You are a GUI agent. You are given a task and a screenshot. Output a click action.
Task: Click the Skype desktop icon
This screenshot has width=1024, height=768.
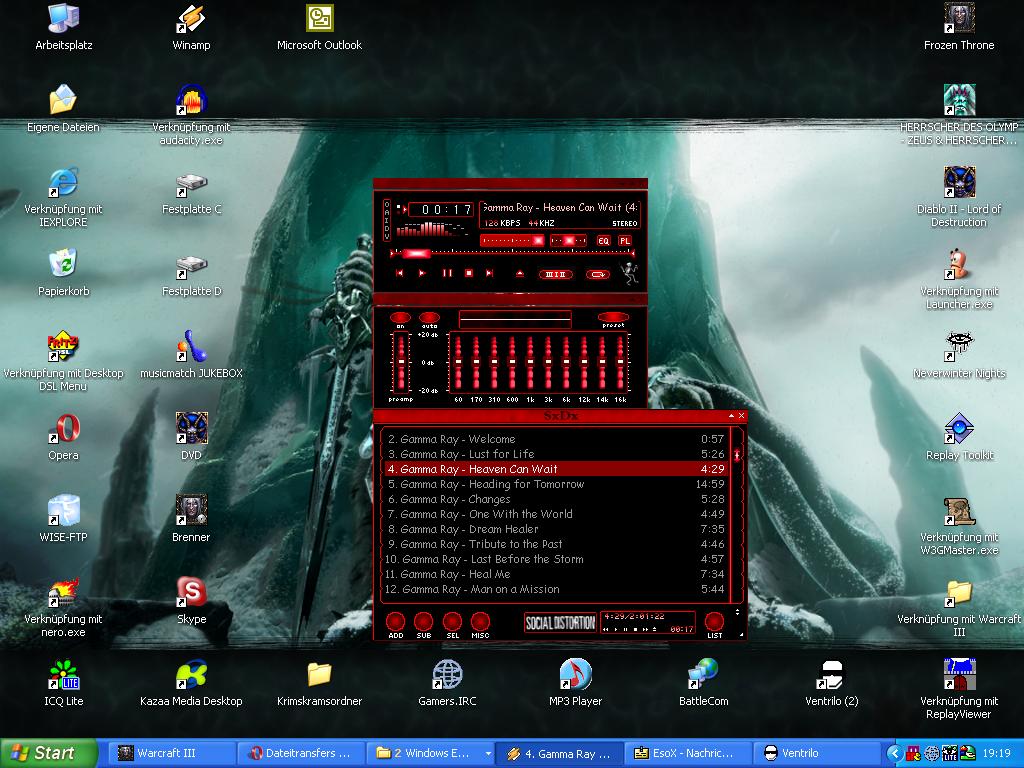[x=191, y=601]
